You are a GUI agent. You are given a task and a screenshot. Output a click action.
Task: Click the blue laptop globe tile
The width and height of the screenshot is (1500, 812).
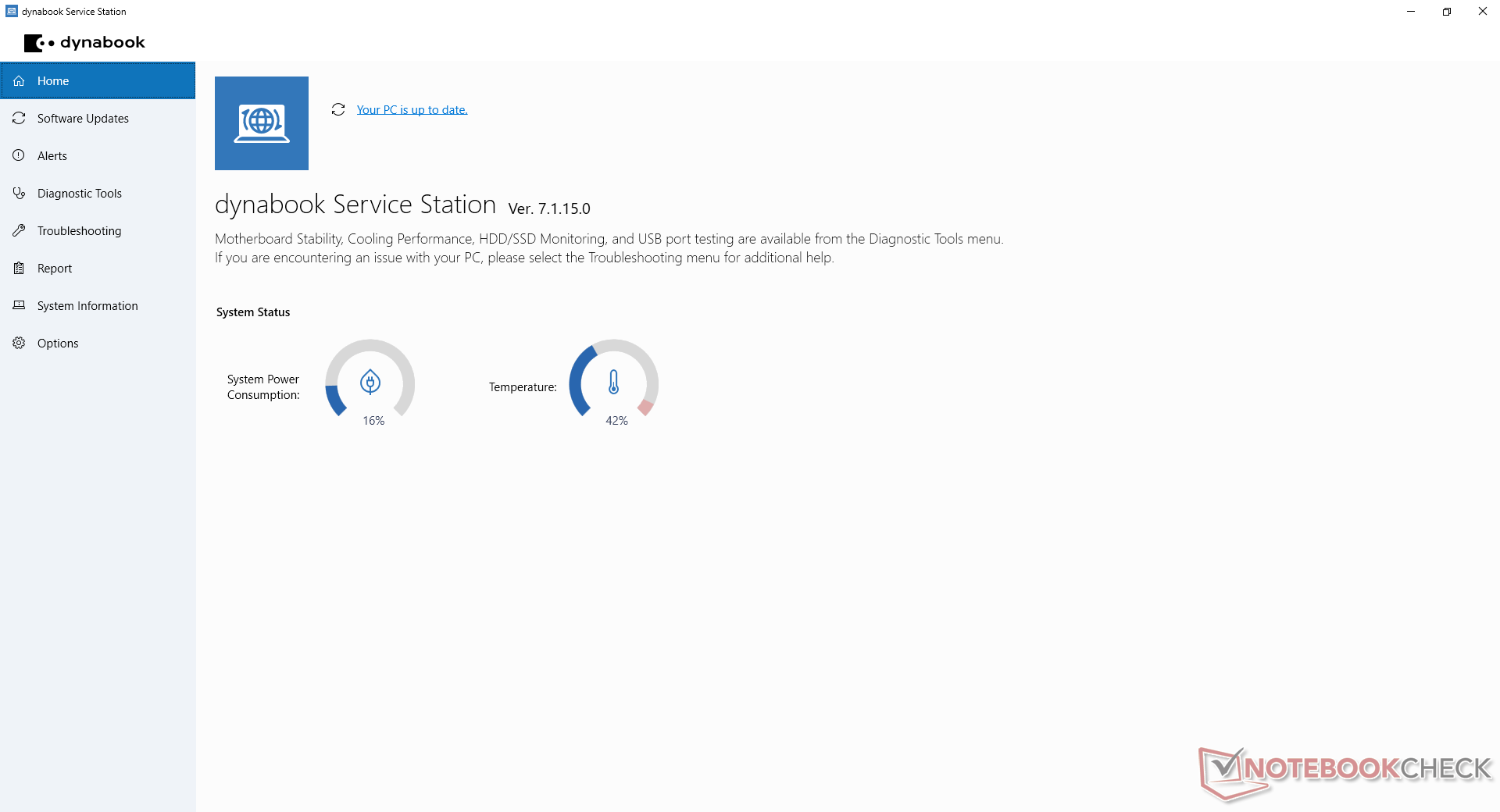[262, 123]
